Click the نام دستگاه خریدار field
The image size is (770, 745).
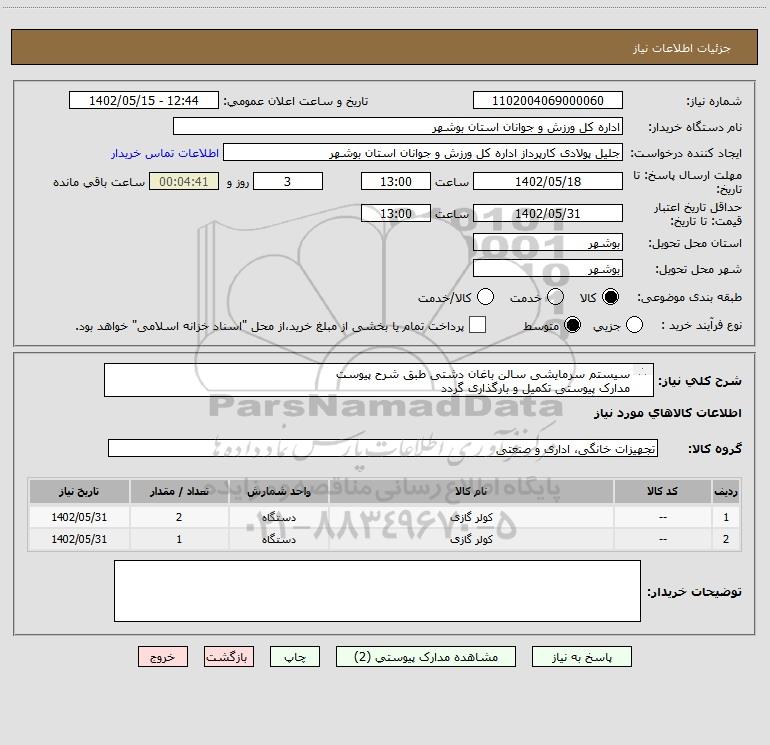tap(398, 126)
